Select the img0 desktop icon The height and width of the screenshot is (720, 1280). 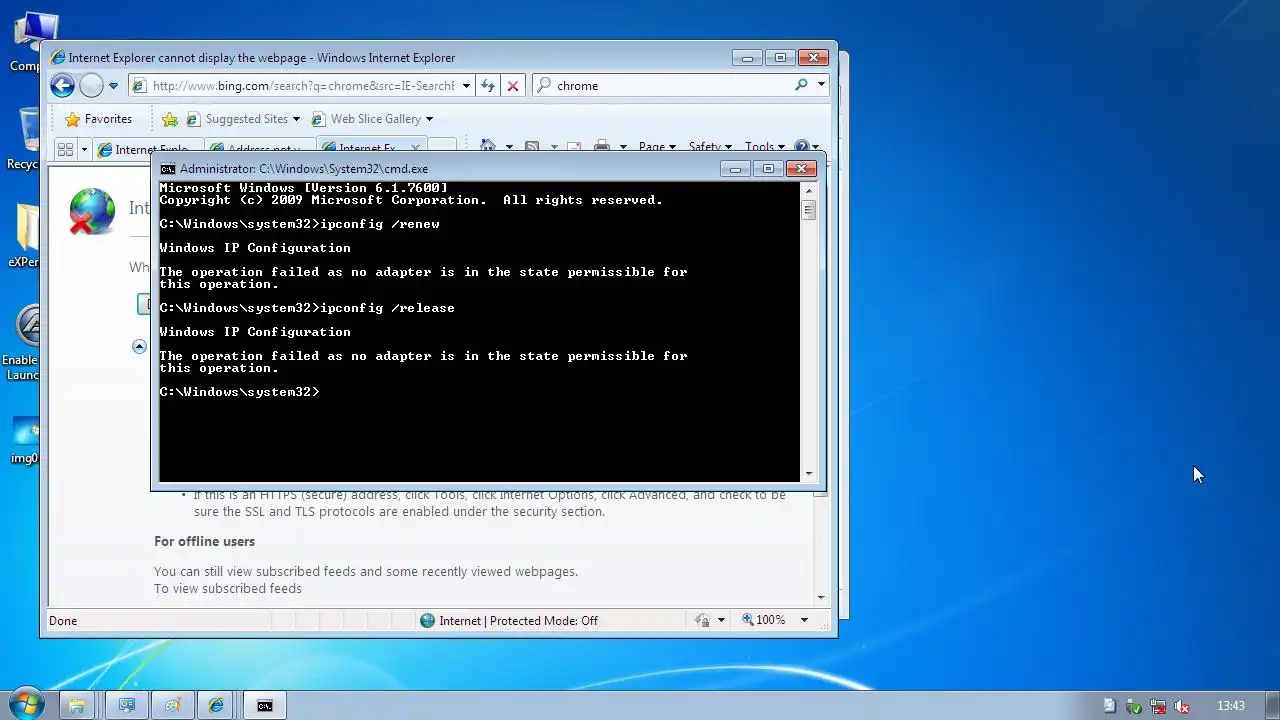click(x=24, y=441)
